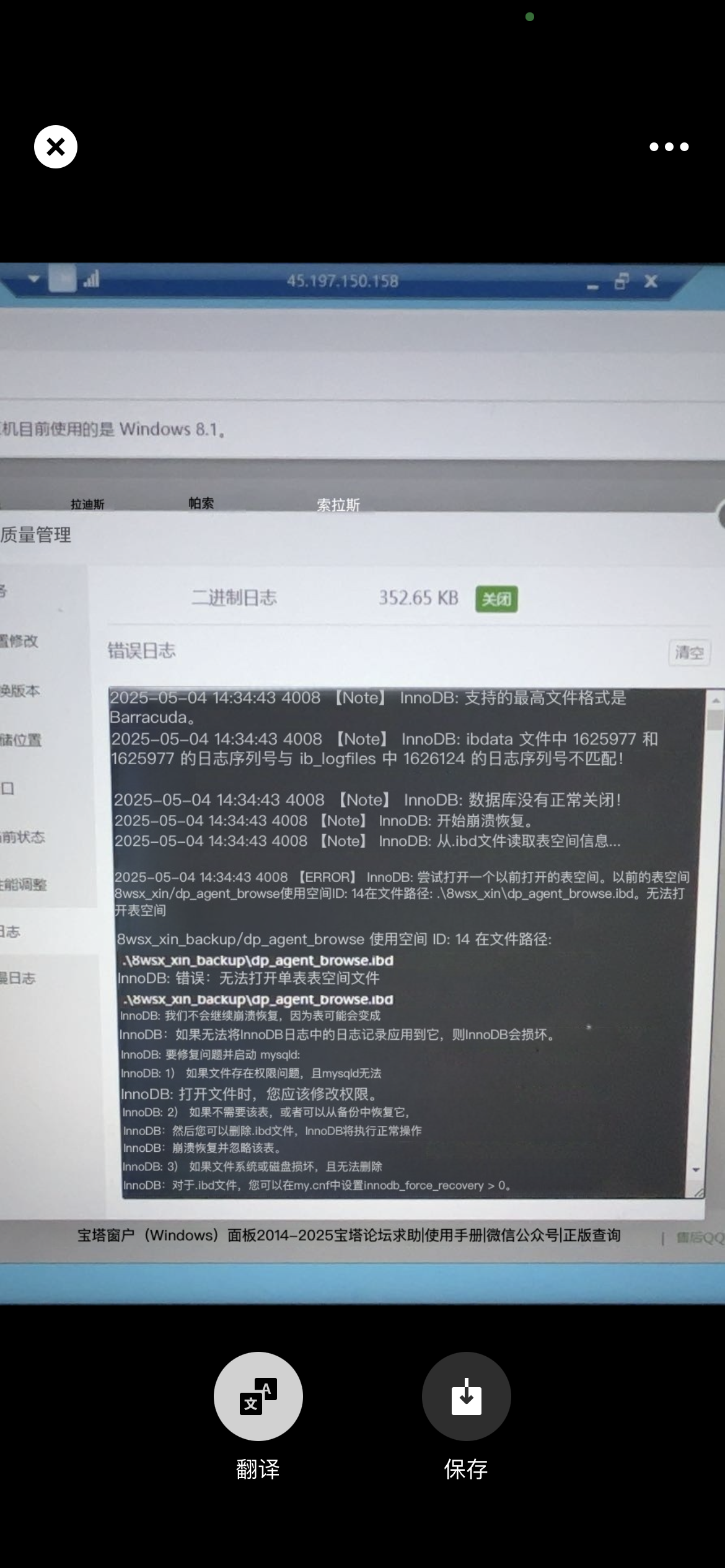Open the 量日志 sidebar item
Screen dimensions: 725x1568
(x=18, y=978)
